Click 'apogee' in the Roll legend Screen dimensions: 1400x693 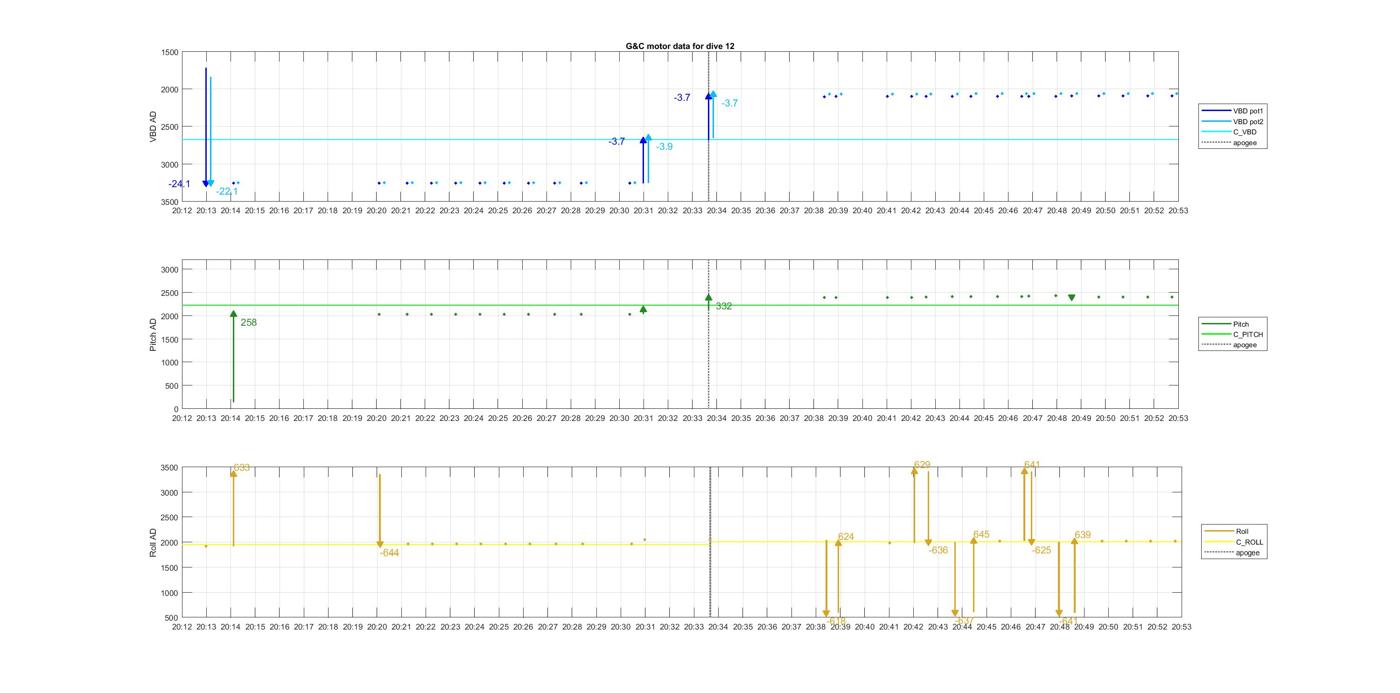(x=1248, y=553)
